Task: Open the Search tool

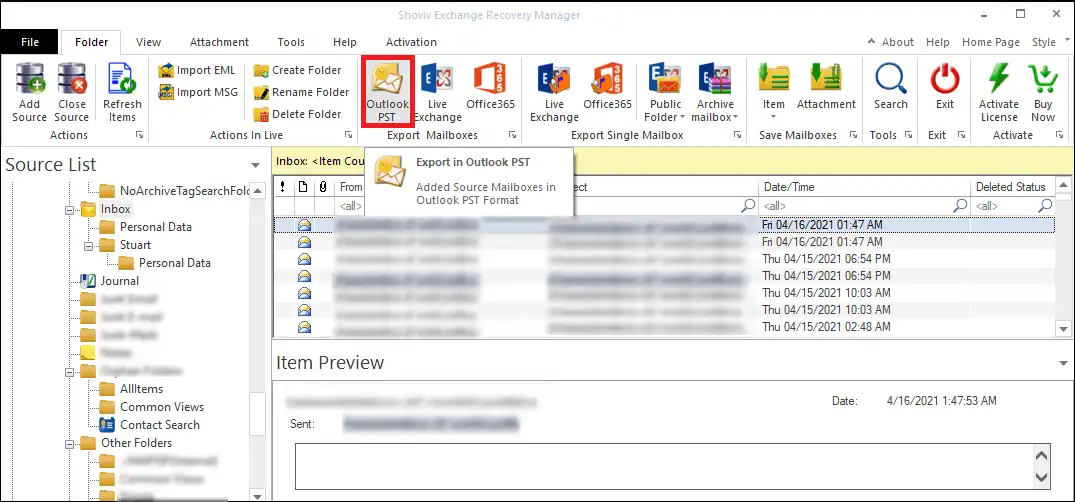Action: coord(891,86)
